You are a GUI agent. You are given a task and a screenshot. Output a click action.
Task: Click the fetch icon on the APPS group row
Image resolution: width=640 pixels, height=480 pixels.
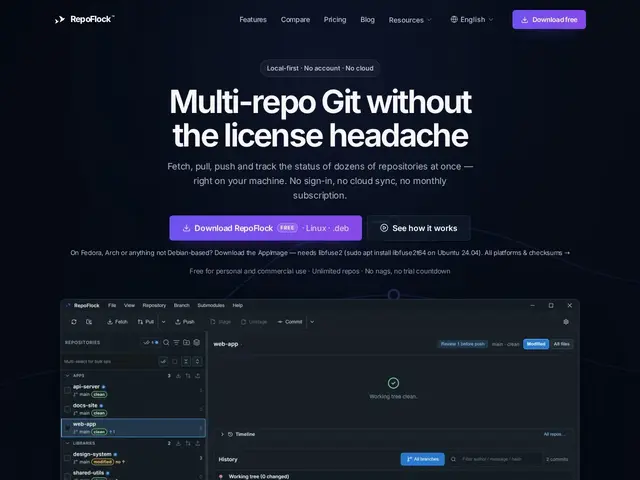pyautogui.click(x=178, y=376)
